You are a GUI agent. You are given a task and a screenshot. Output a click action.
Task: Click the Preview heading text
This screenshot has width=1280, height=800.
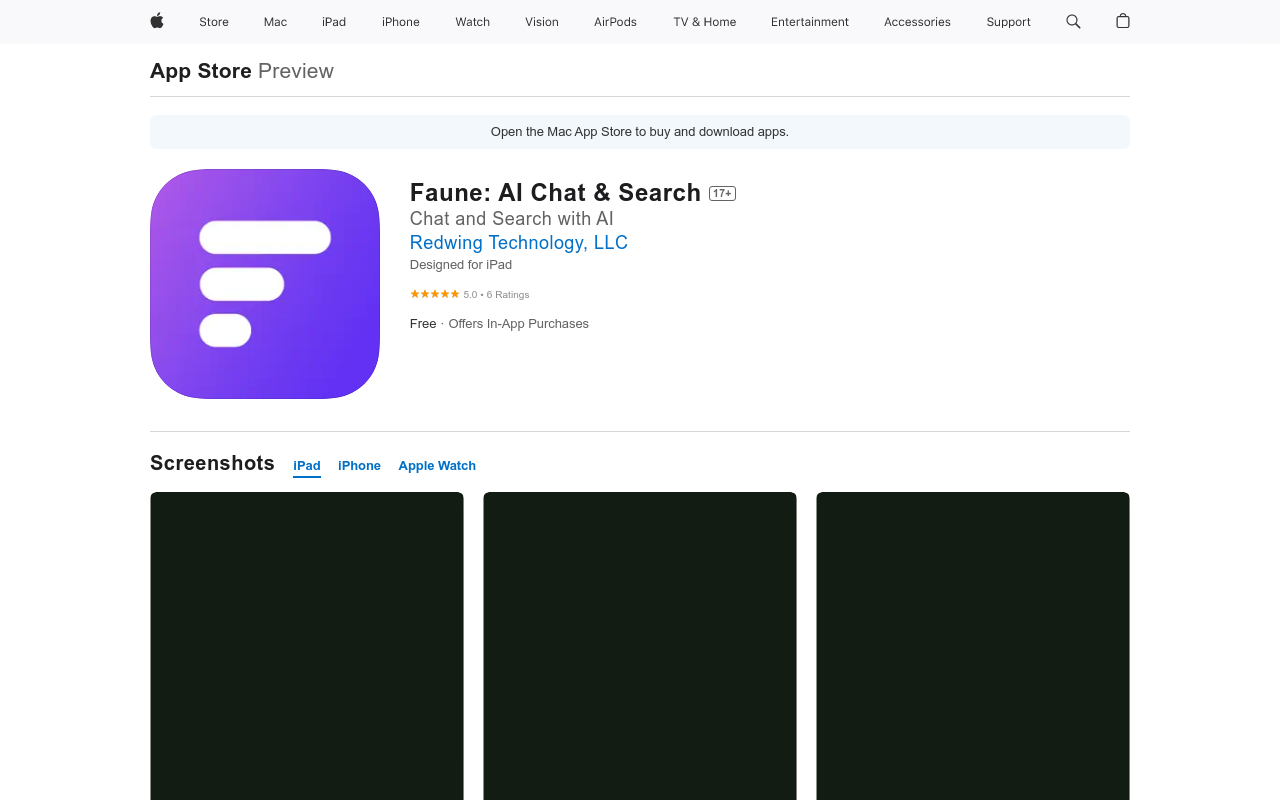(296, 71)
